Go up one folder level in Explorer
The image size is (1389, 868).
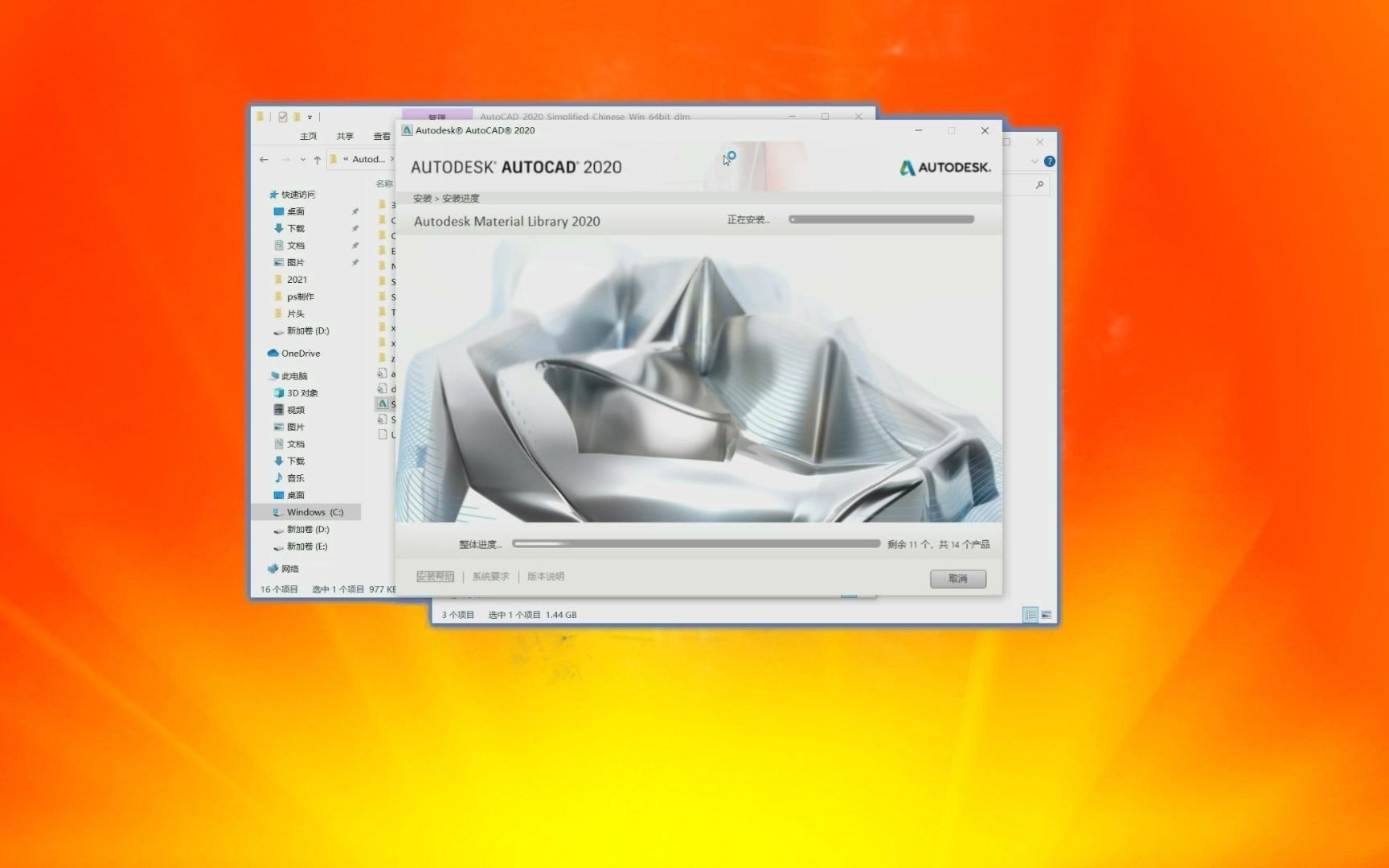coord(318,159)
